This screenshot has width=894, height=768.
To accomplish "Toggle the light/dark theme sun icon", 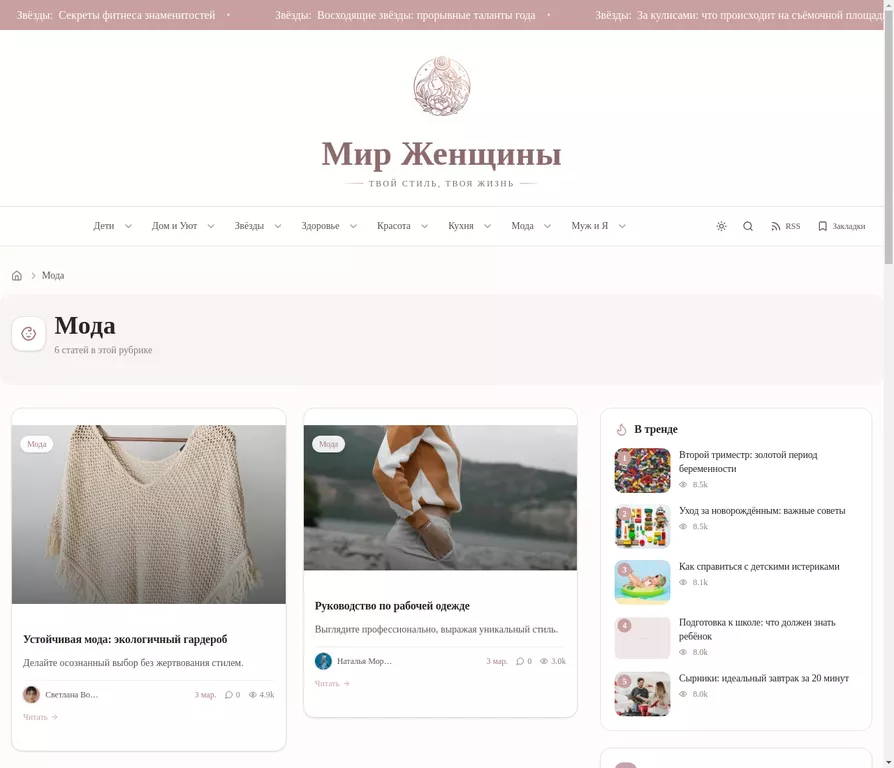I will point(721,226).
